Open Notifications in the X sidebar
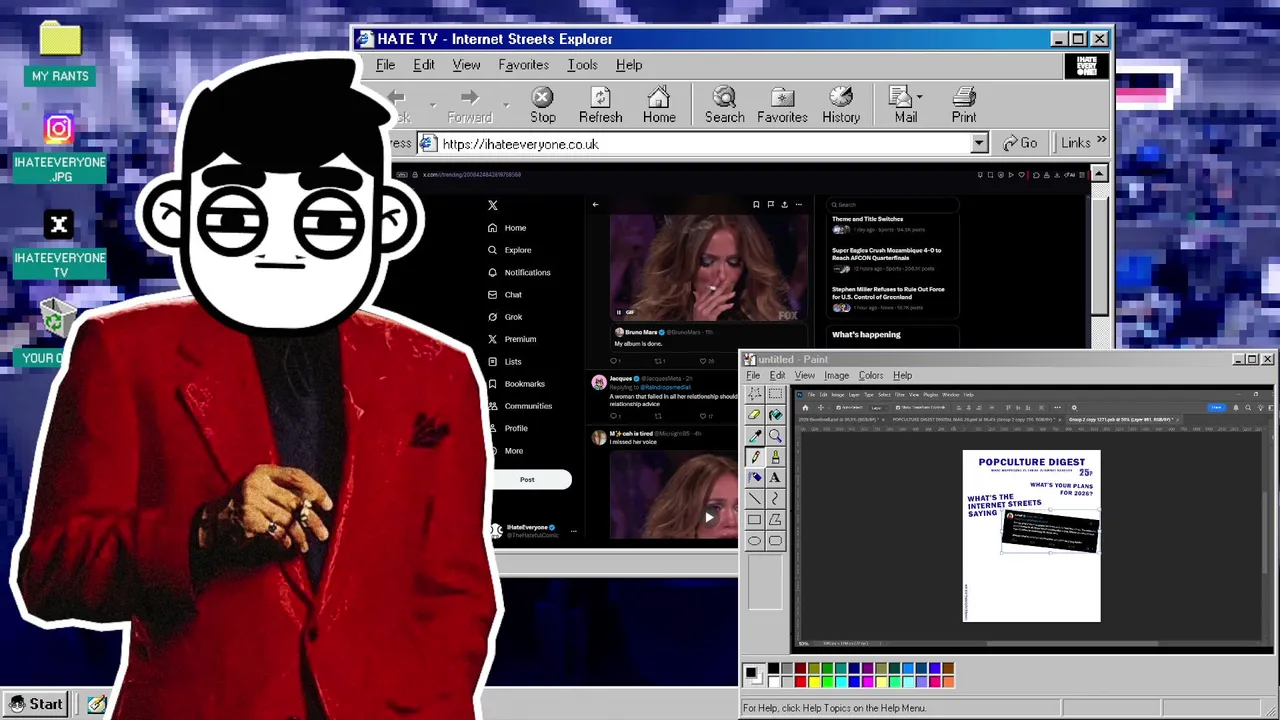 pos(518,272)
